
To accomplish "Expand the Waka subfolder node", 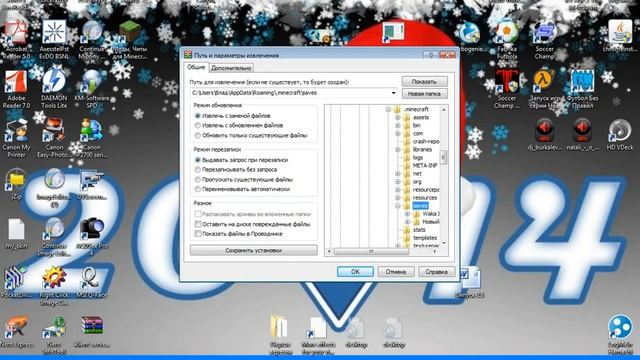I will pos(407,213).
